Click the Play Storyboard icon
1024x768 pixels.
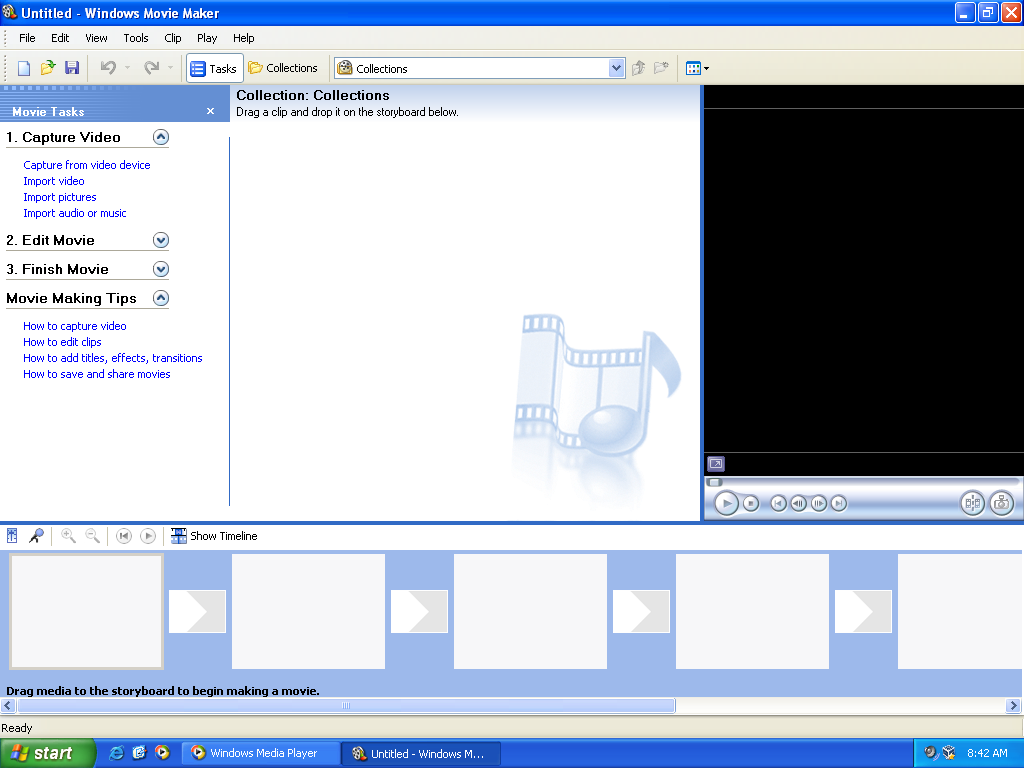coord(148,536)
